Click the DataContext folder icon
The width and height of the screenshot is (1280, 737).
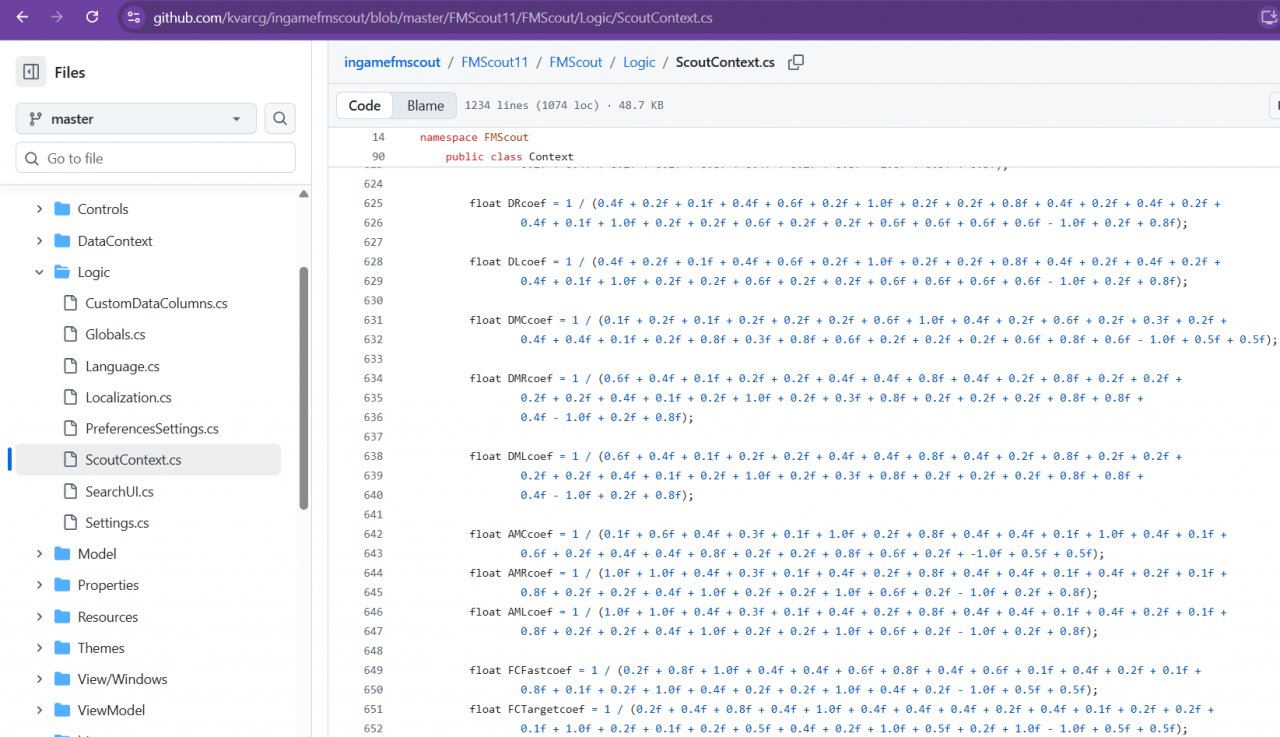[62, 241]
